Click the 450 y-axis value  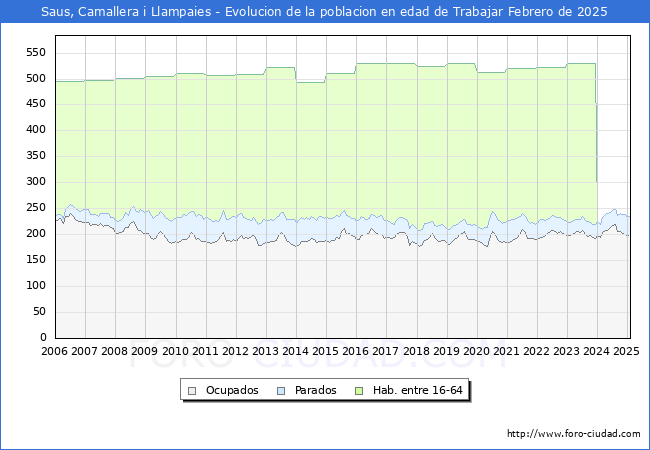(x=36, y=104)
